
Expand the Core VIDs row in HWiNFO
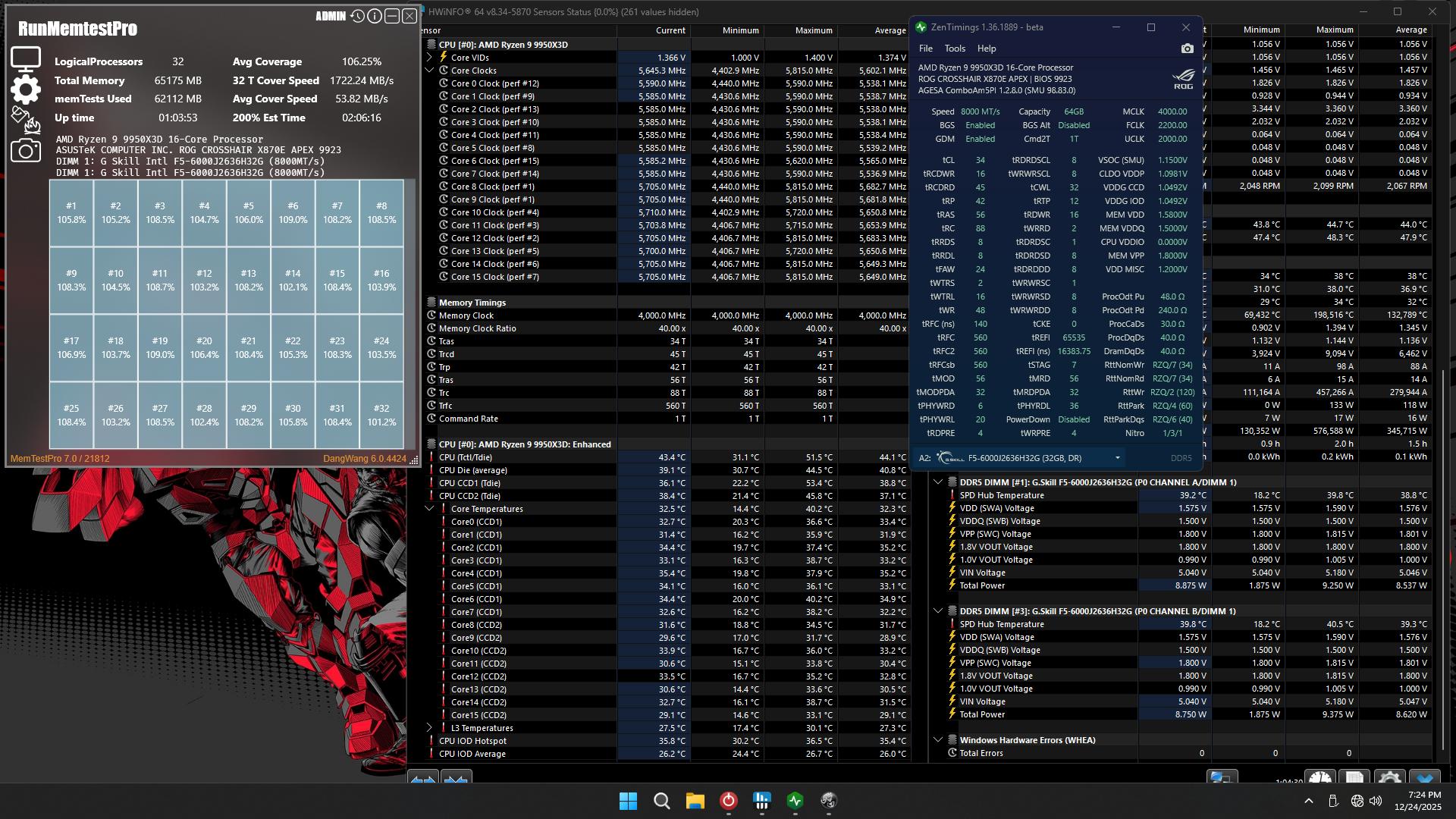coord(429,58)
